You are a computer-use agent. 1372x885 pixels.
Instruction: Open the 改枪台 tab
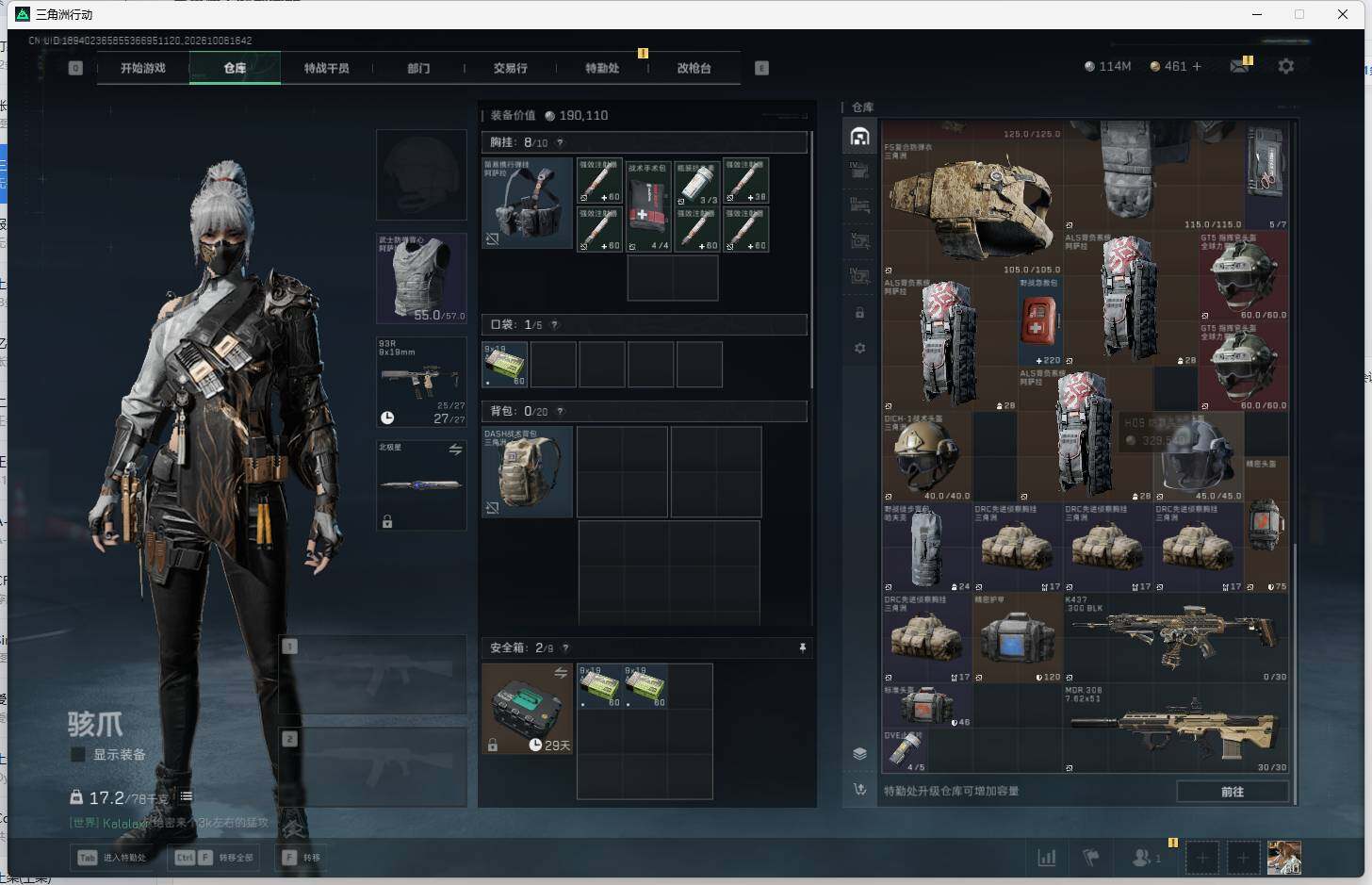(x=694, y=68)
